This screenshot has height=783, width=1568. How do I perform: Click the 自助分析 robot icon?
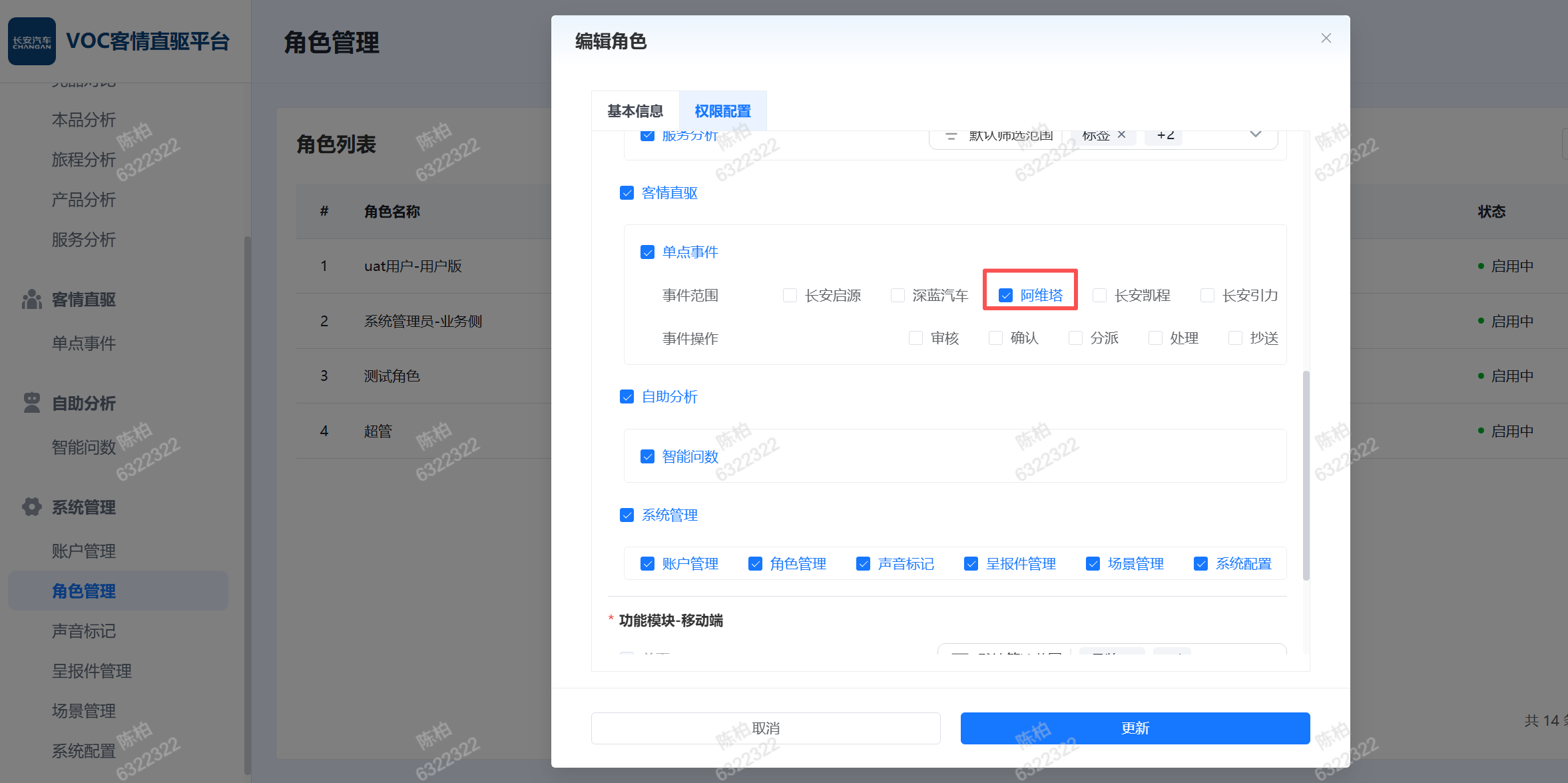tap(31, 403)
